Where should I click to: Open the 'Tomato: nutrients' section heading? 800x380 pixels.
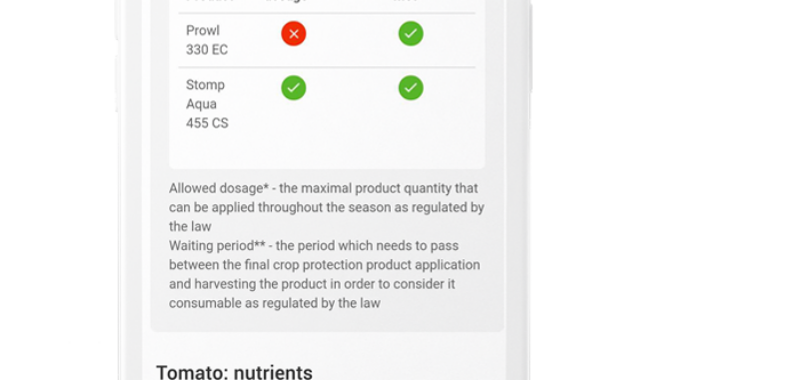tap(234, 372)
